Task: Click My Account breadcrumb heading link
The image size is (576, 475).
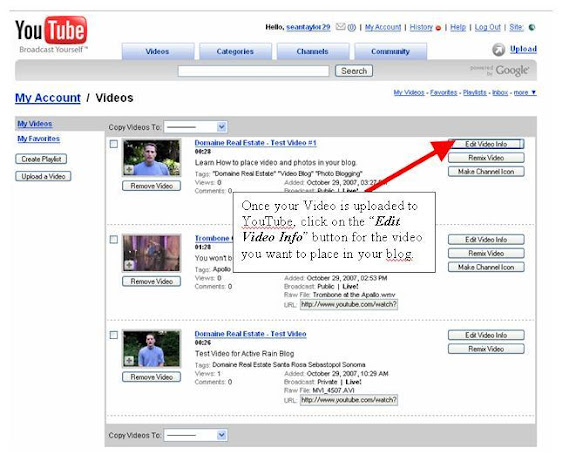Action: (48, 98)
